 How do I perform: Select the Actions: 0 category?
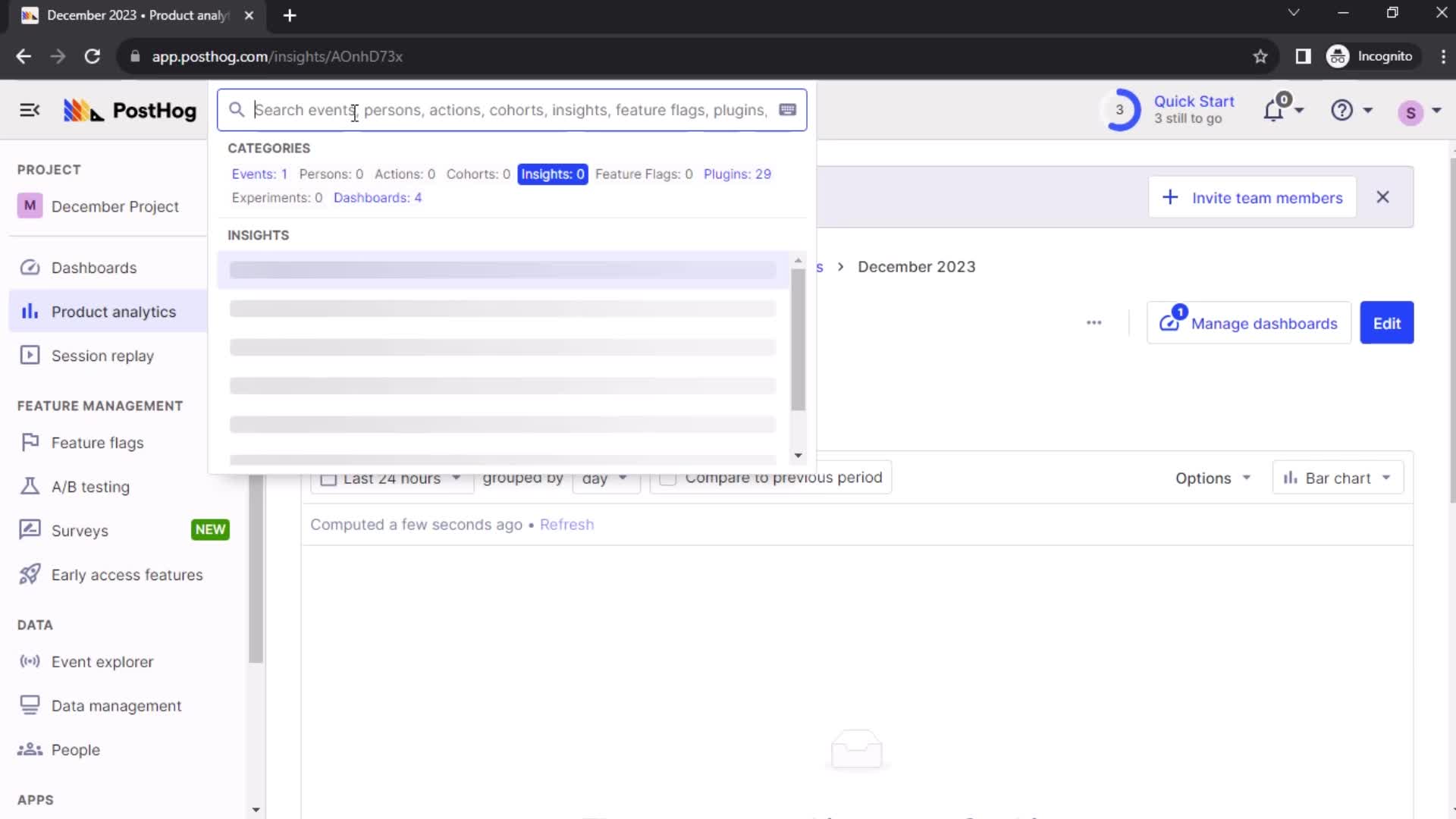[404, 174]
